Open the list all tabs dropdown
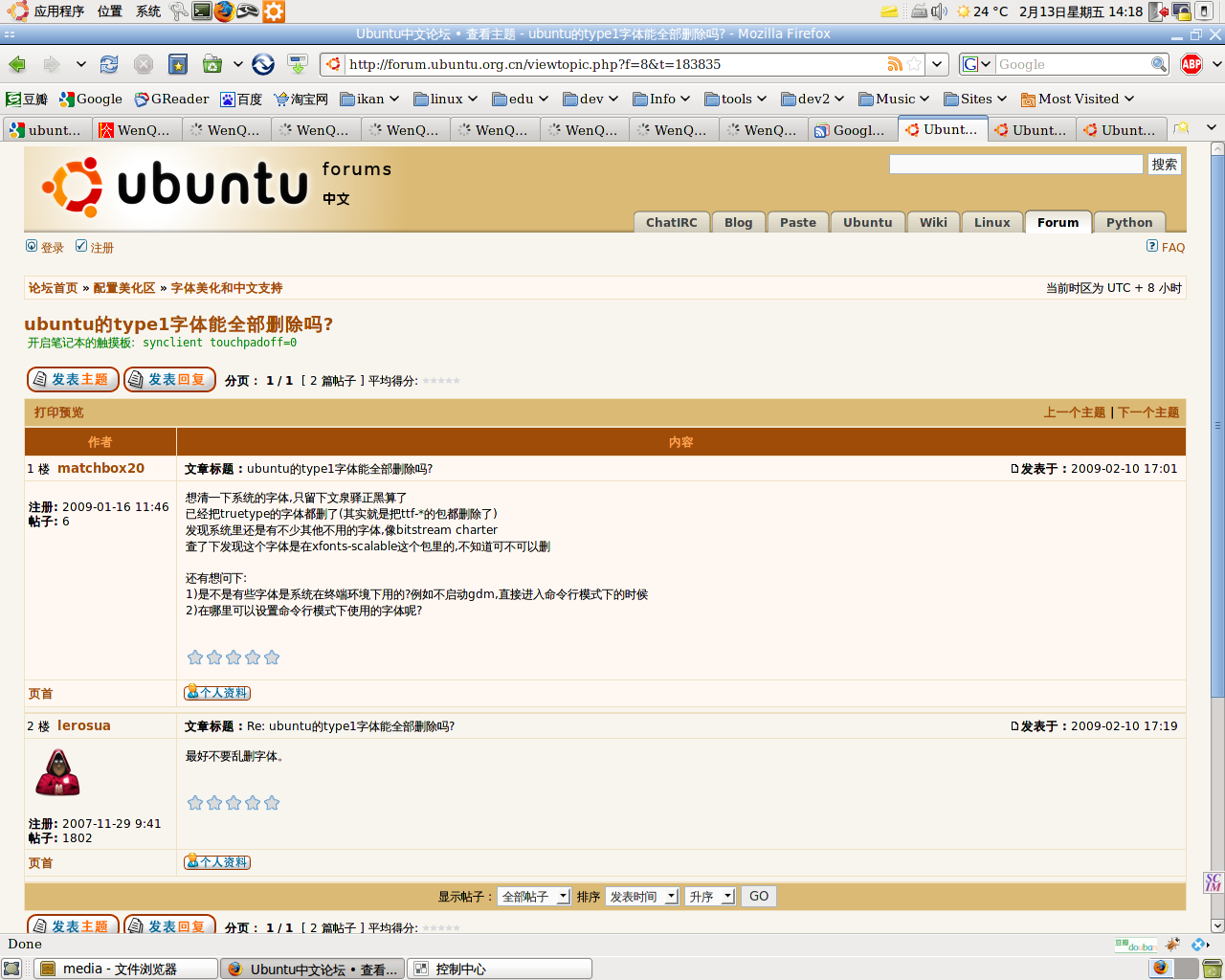1225x980 pixels. click(x=1212, y=128)
